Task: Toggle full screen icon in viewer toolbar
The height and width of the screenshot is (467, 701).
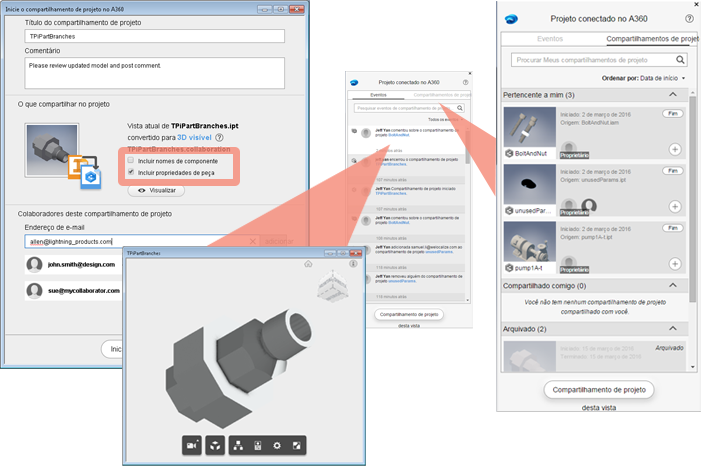Action: point(296,446)
